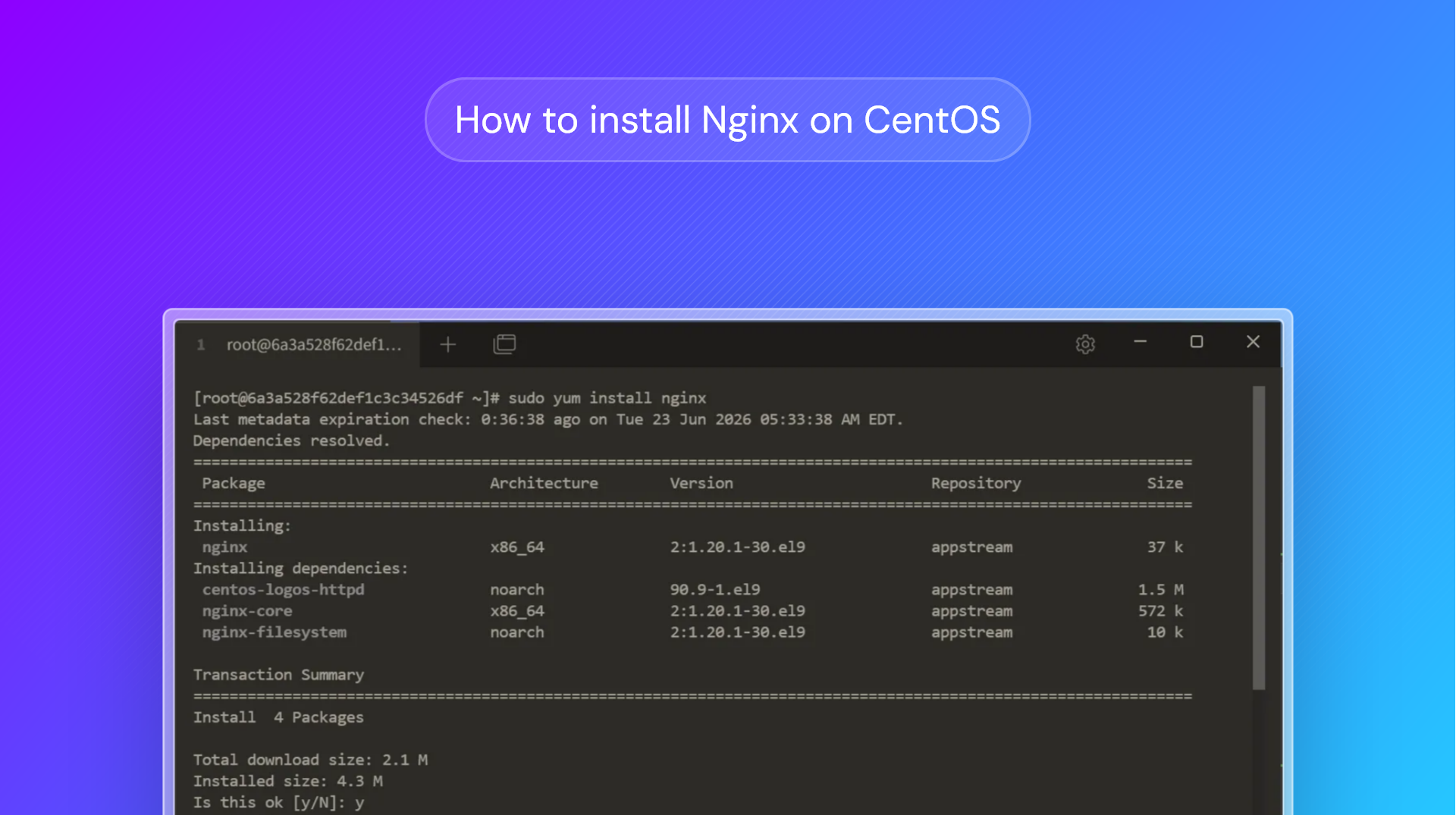Click the 'Size' column header
This screenshot has height=815, width=1456.
coord(1165,483)
